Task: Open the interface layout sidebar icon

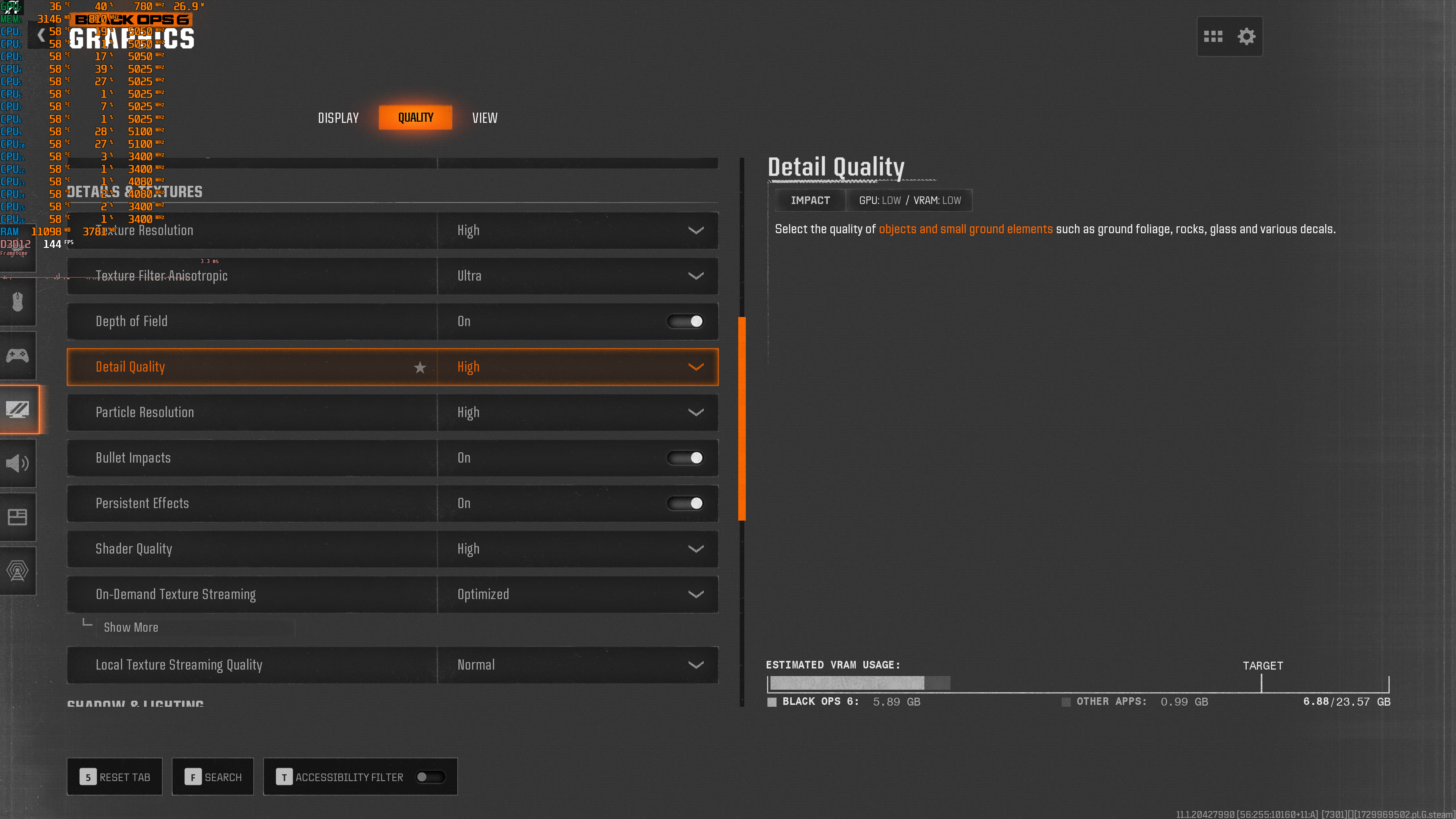Action: point(17,516)
